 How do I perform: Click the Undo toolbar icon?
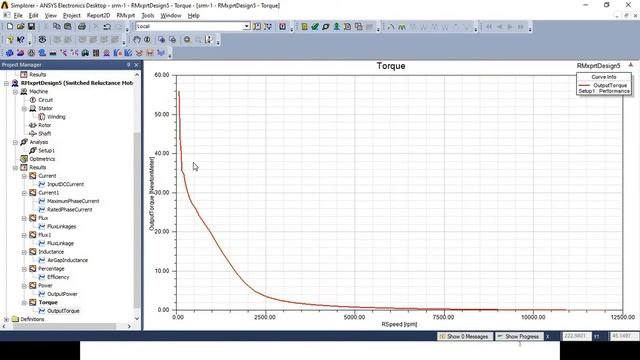tap(107, 27)
